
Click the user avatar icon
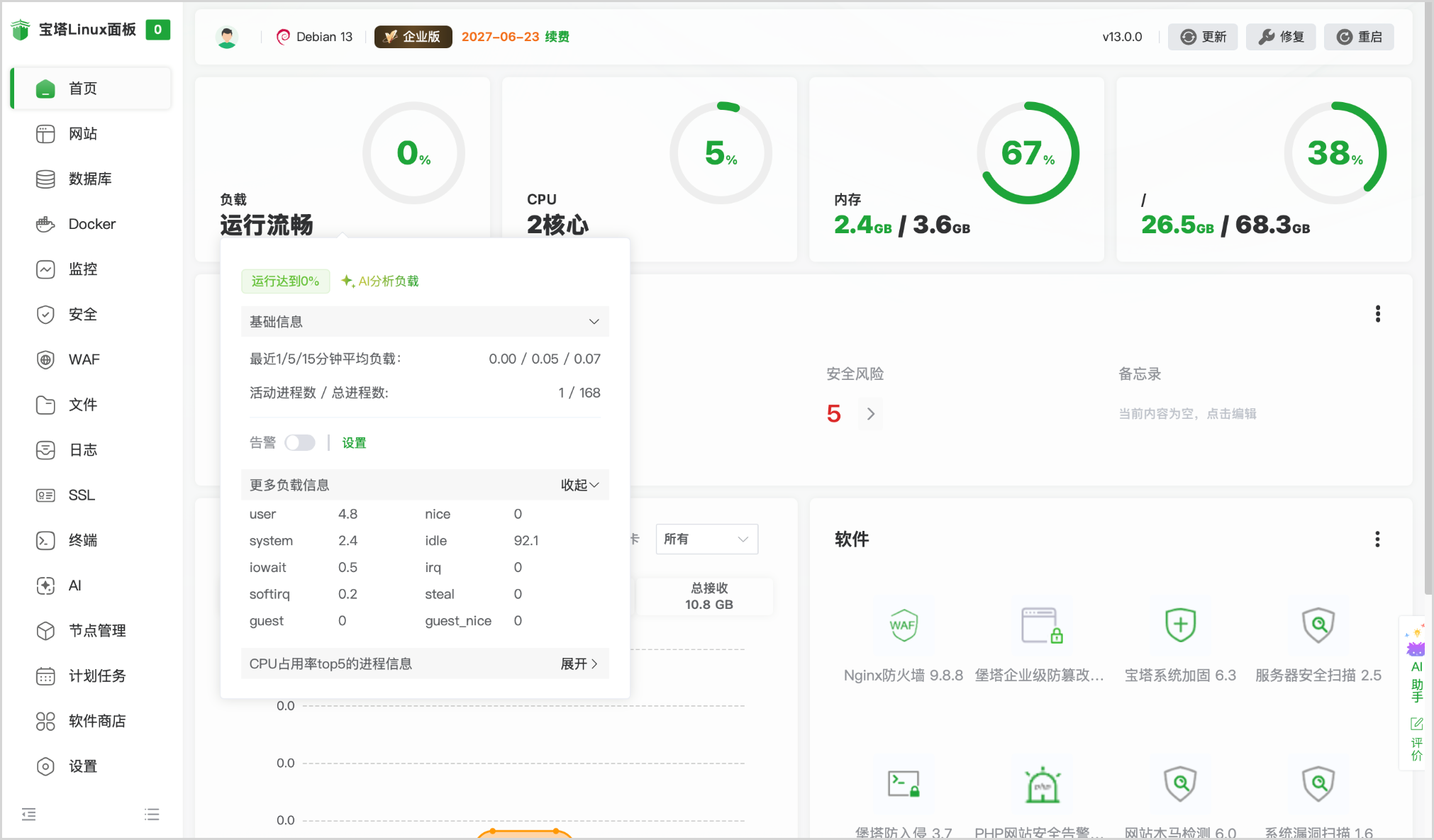point(227,37)
